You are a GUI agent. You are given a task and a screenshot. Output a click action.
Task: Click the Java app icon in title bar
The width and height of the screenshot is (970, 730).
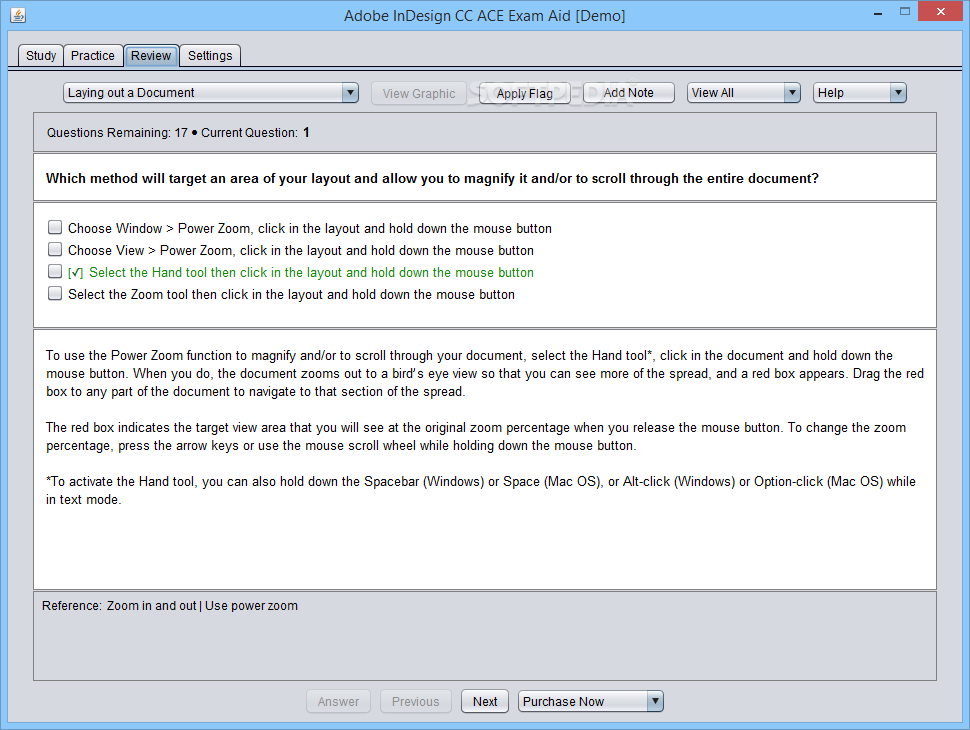pyautogui.click(x=18, y=15)
